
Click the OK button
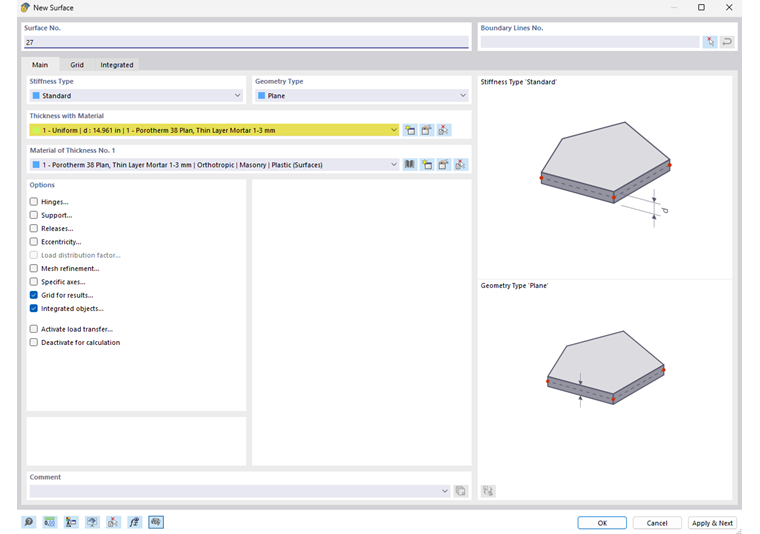click(602, 523)
